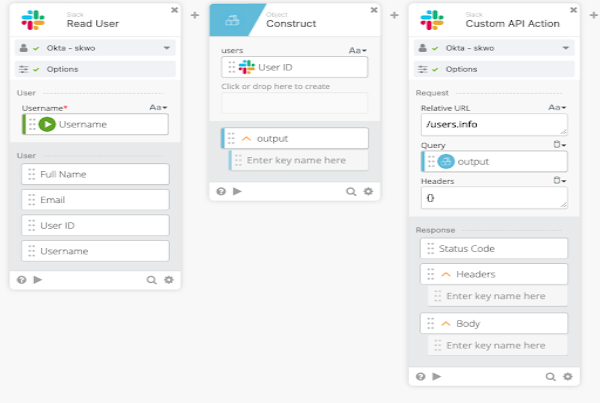Click the search icon on Custom API Action card

click(550, 376)
